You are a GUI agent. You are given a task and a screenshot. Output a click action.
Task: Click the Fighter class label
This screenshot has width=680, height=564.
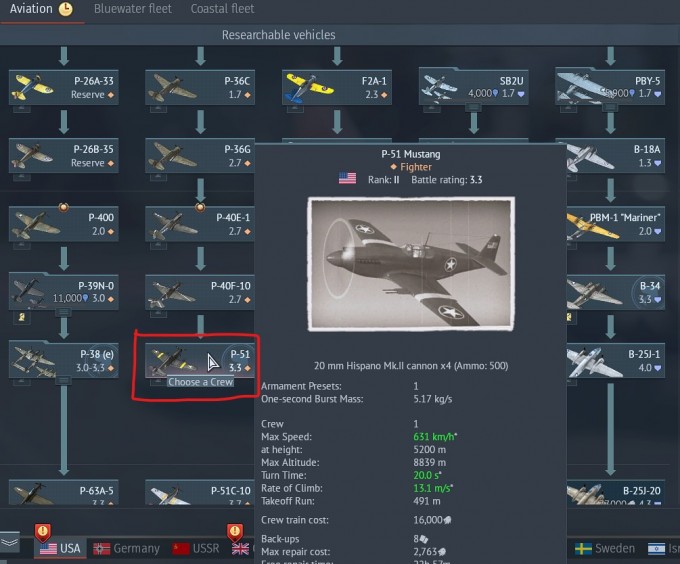(x=415, y=167)
